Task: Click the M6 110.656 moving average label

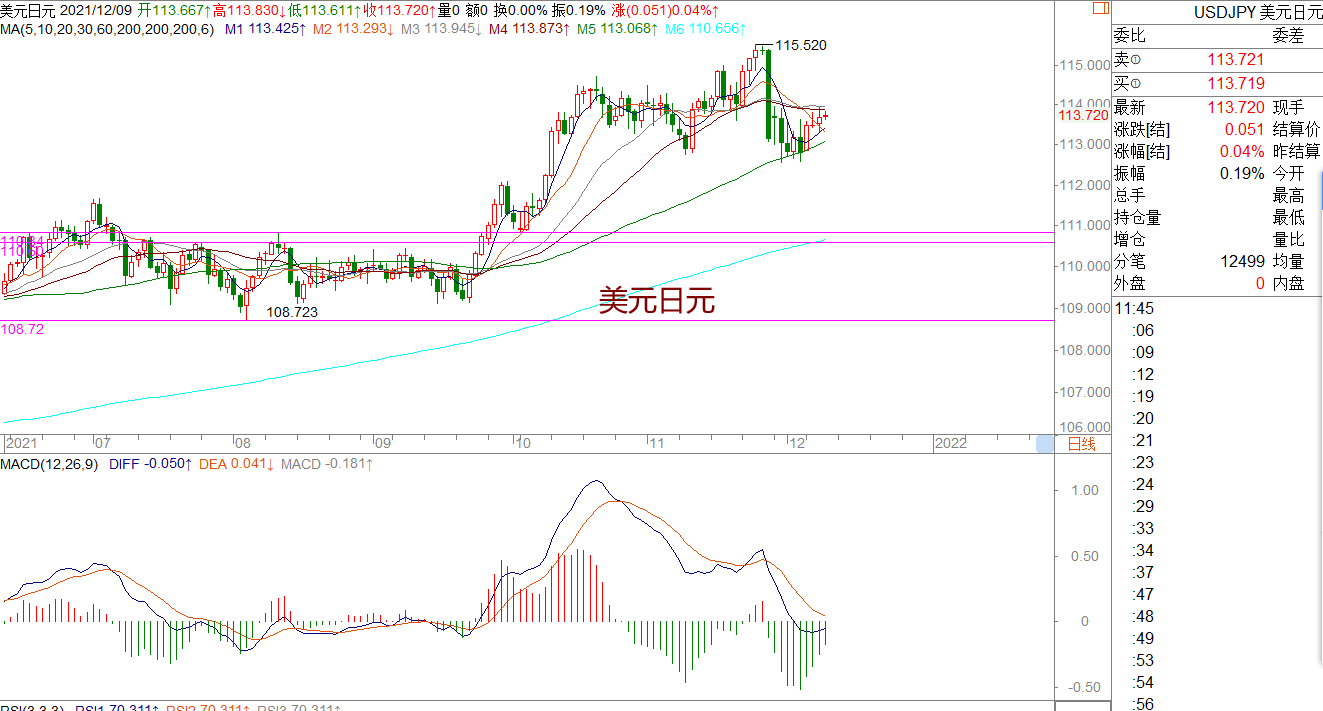Action: click(705, 29)
